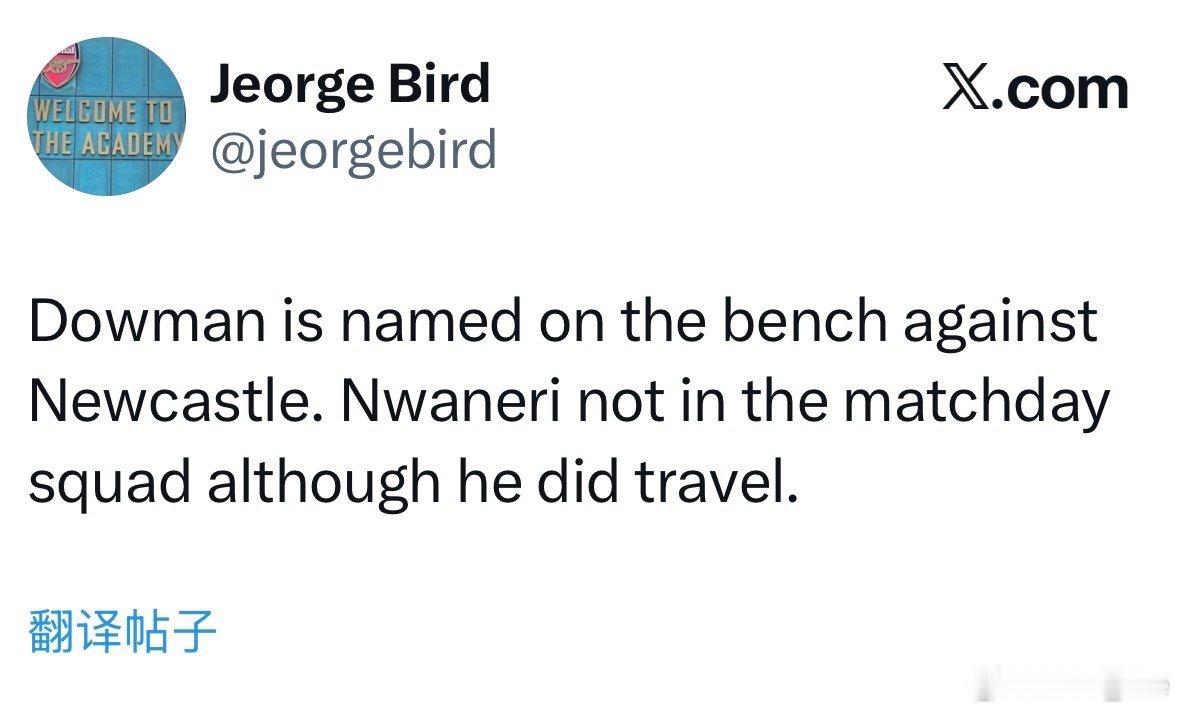Click the "THE ACADEMY" sign text in avatar

[106, 141]
